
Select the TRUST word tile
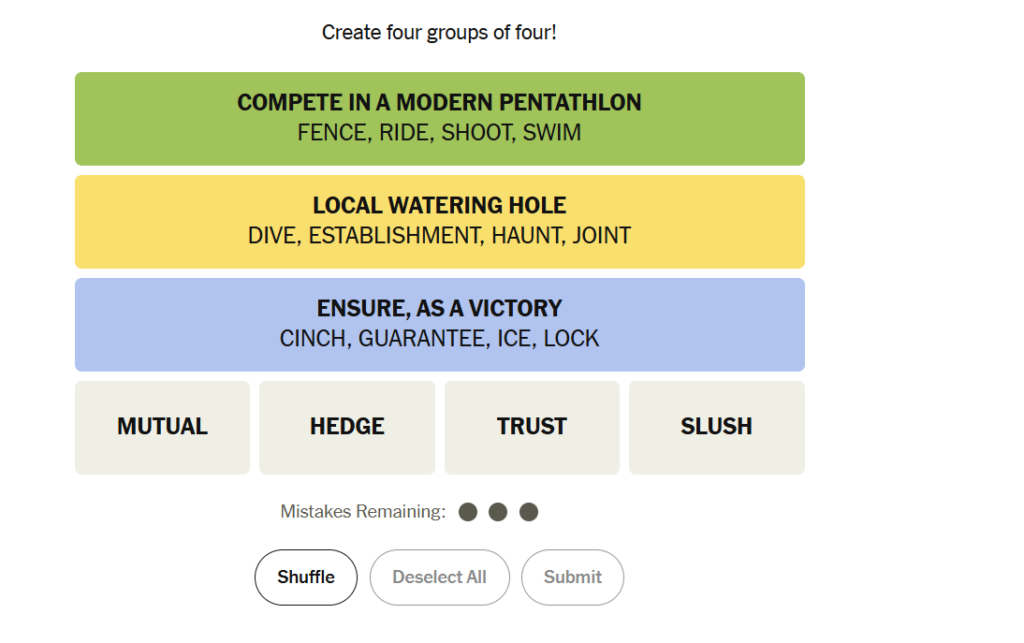click(532, 427)
